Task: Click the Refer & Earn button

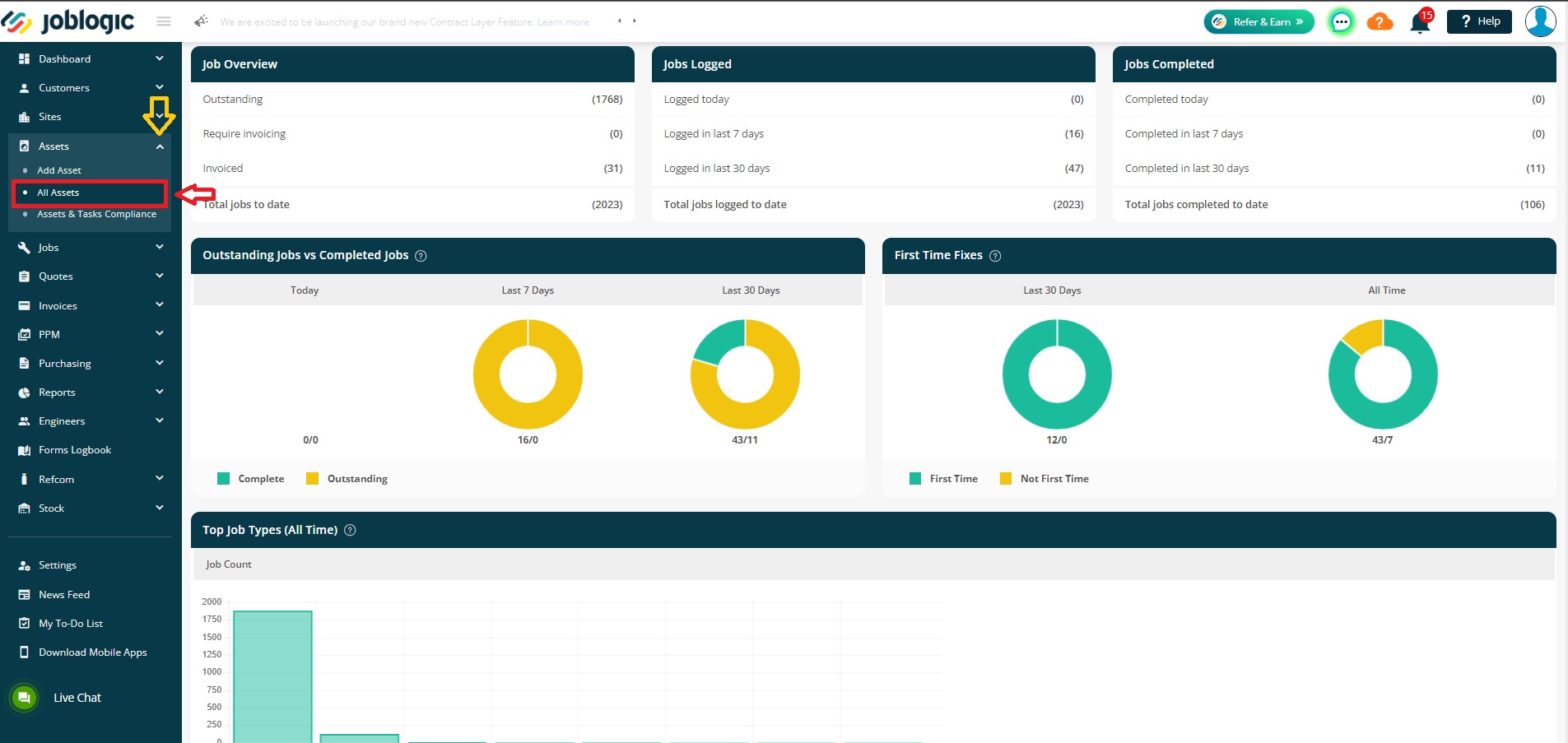Action: pos(1259,22)
